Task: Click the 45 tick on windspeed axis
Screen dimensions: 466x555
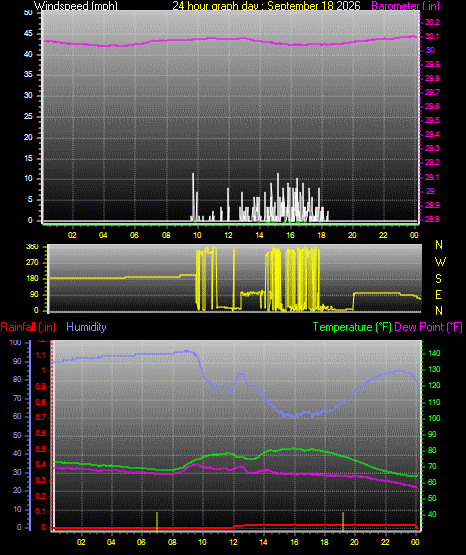Action: pyautogui.click(x=28, y=34)
